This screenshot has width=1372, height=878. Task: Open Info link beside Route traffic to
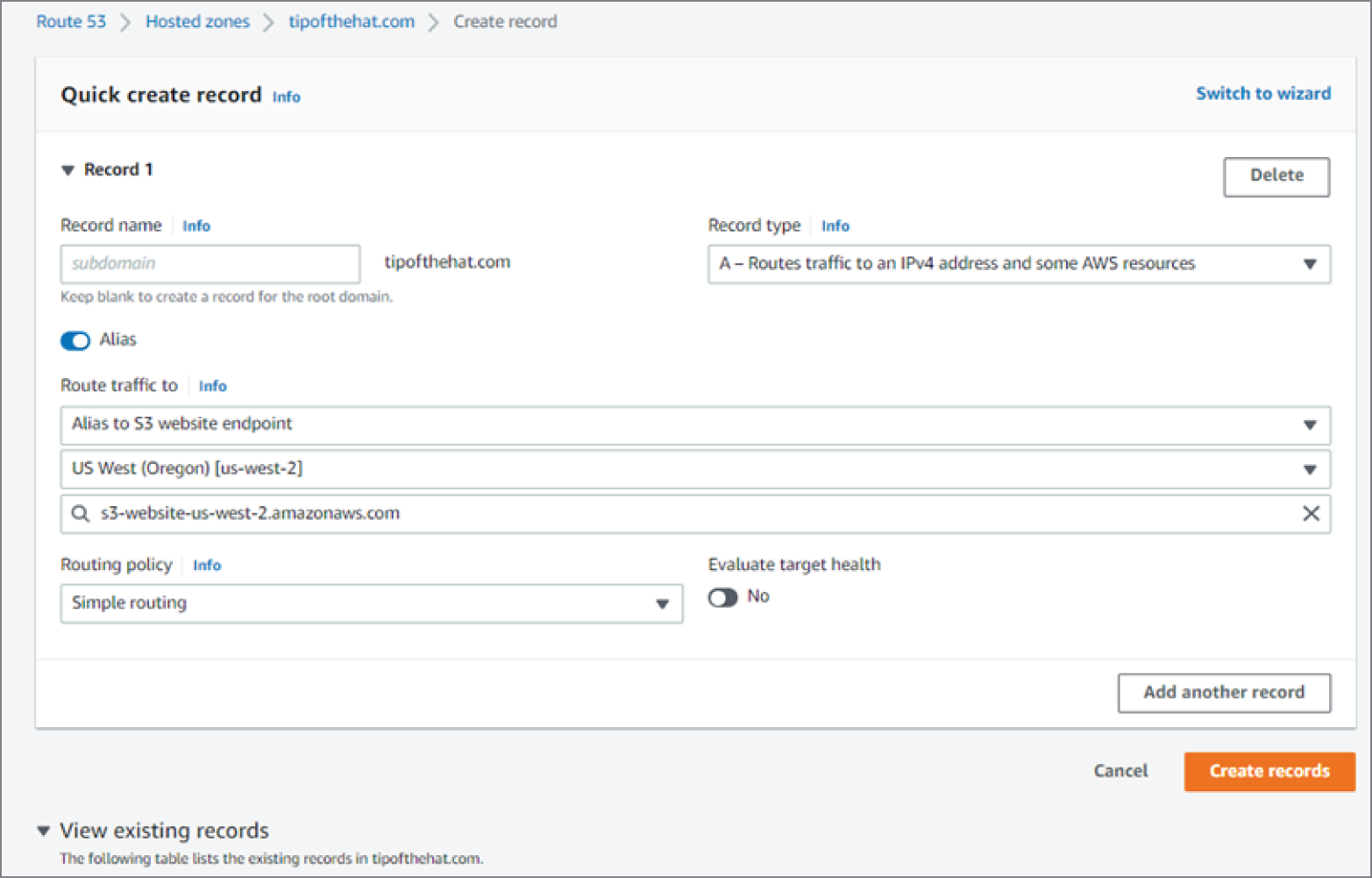pyautogui.click(x=213, y=386)
